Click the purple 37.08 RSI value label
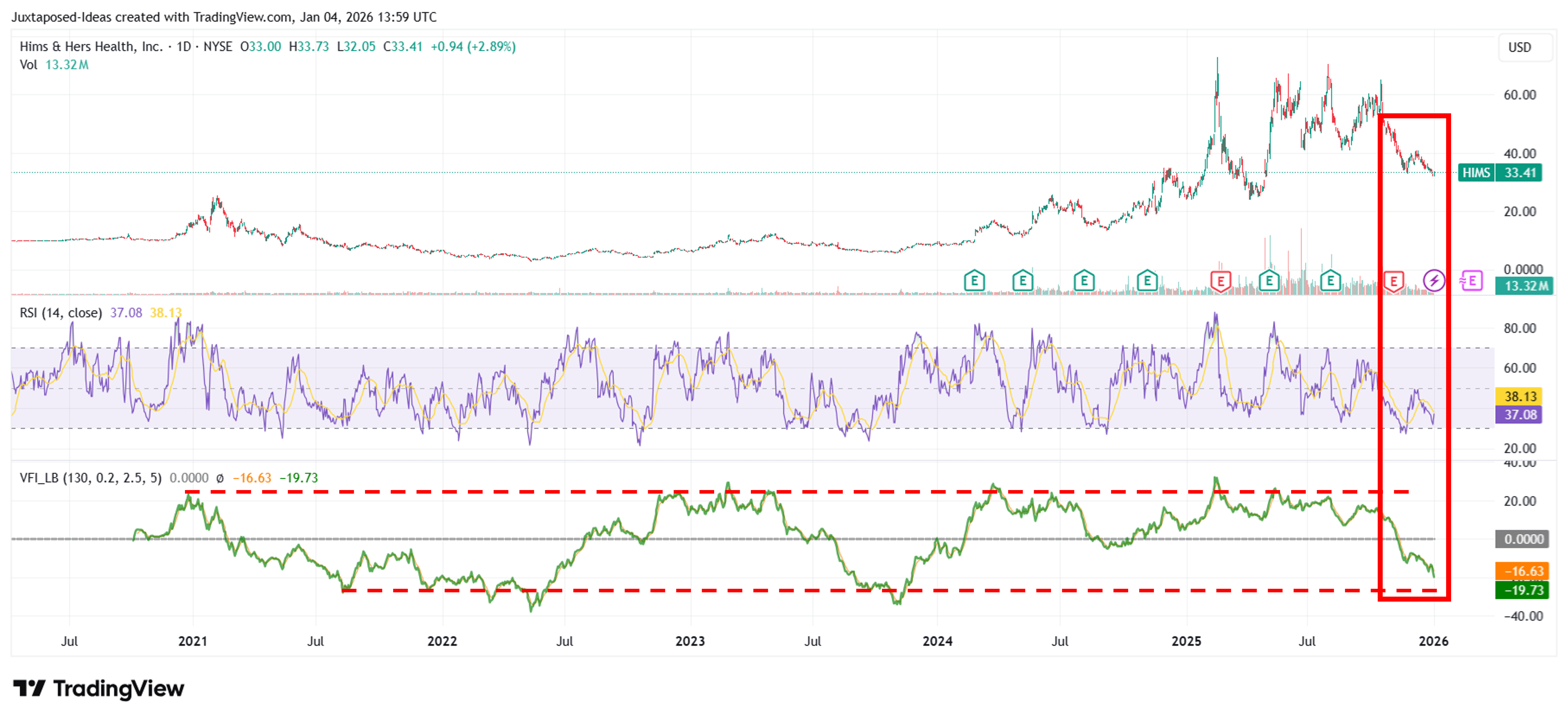1568x721 pixels. (x=1519, y=415)
